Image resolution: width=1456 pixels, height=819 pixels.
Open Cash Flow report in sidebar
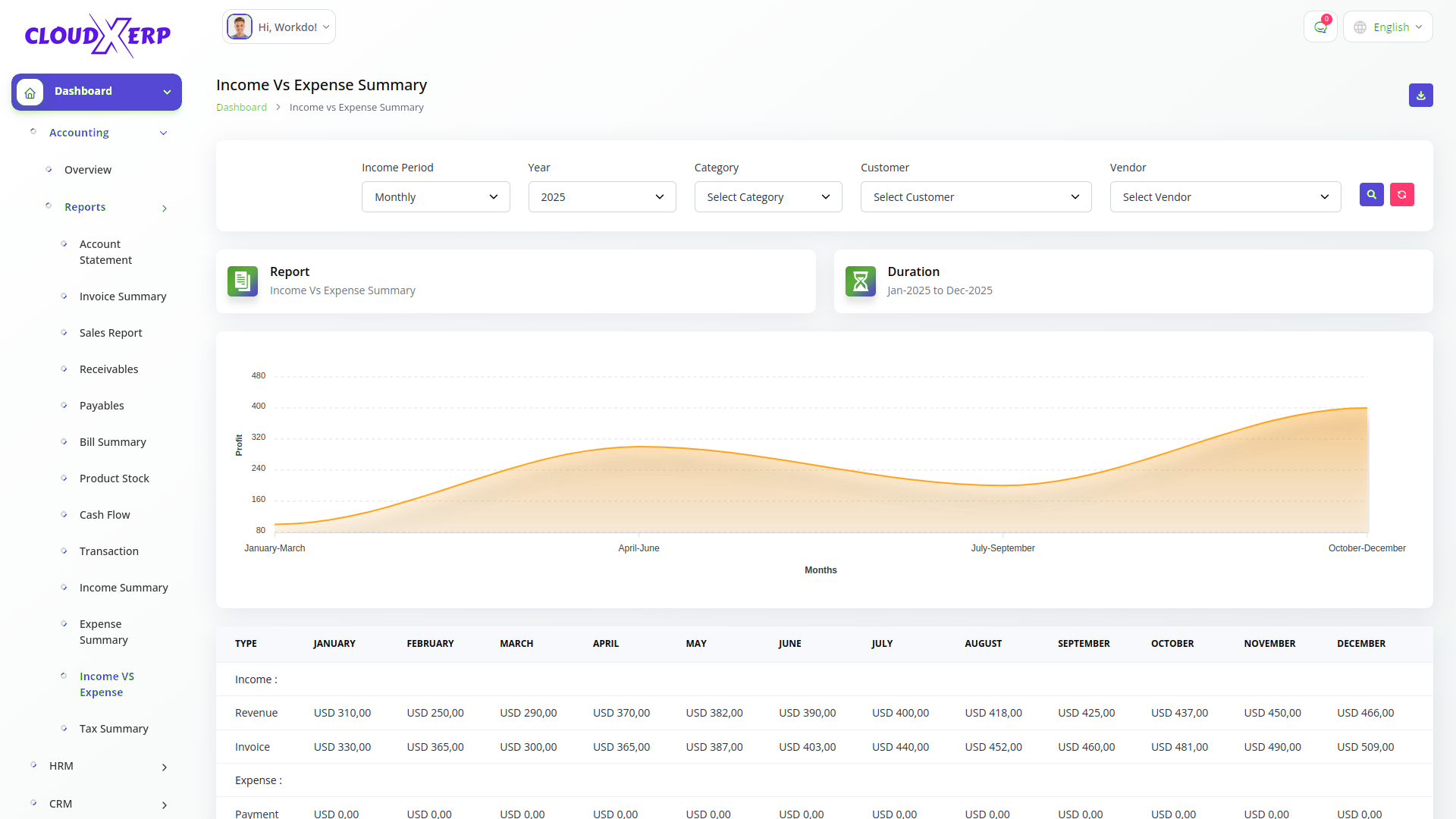tap(105, 515)
